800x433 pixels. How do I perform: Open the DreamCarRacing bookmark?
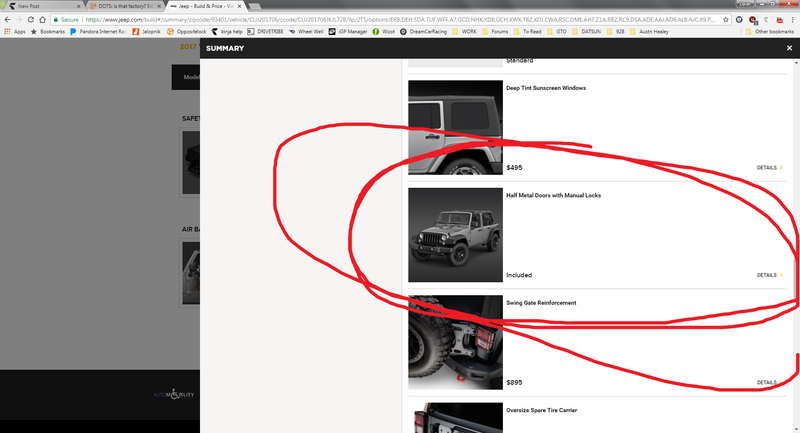click(x=423, y=32)
